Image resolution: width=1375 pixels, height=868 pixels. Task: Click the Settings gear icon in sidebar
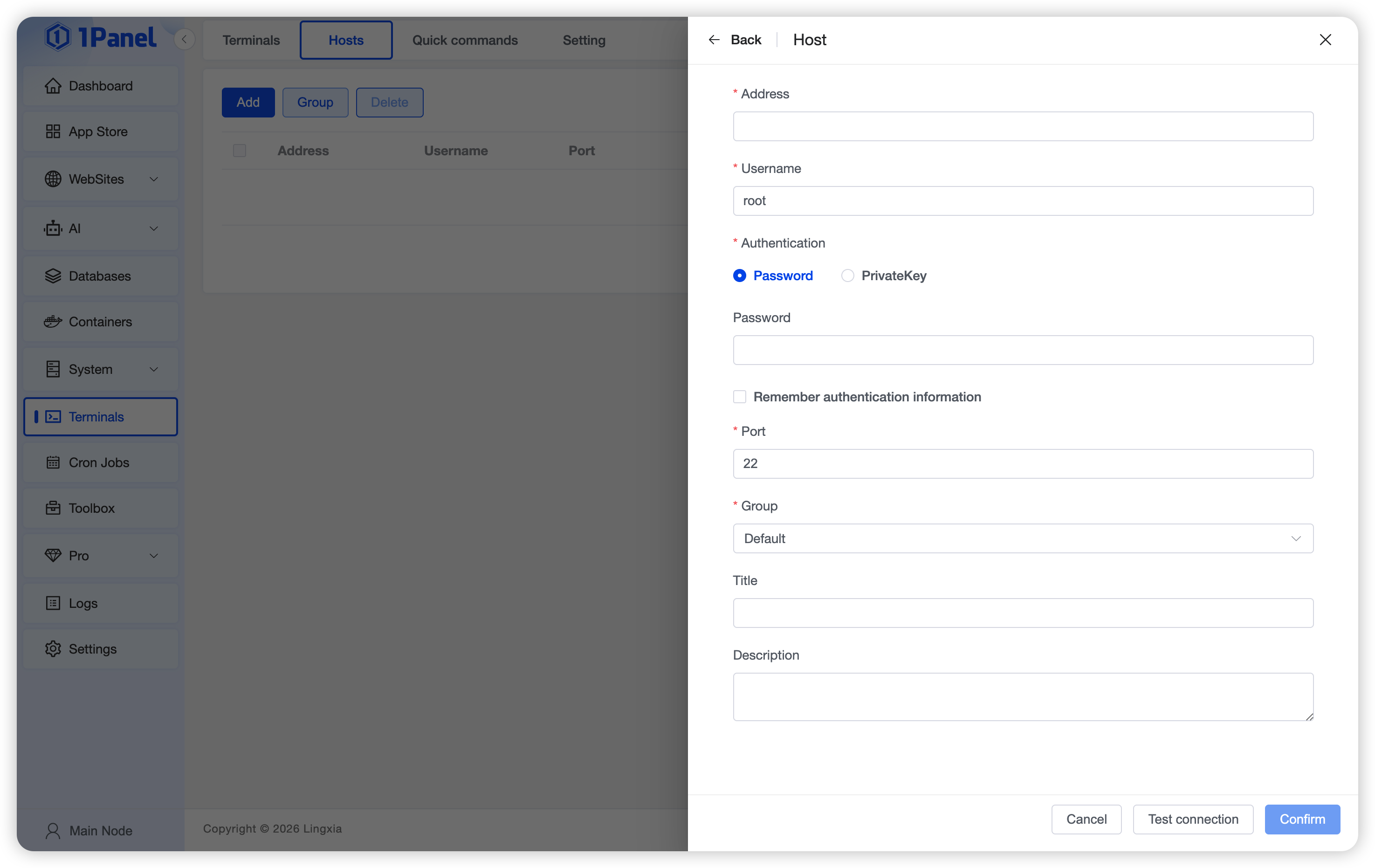pos(53,649)
